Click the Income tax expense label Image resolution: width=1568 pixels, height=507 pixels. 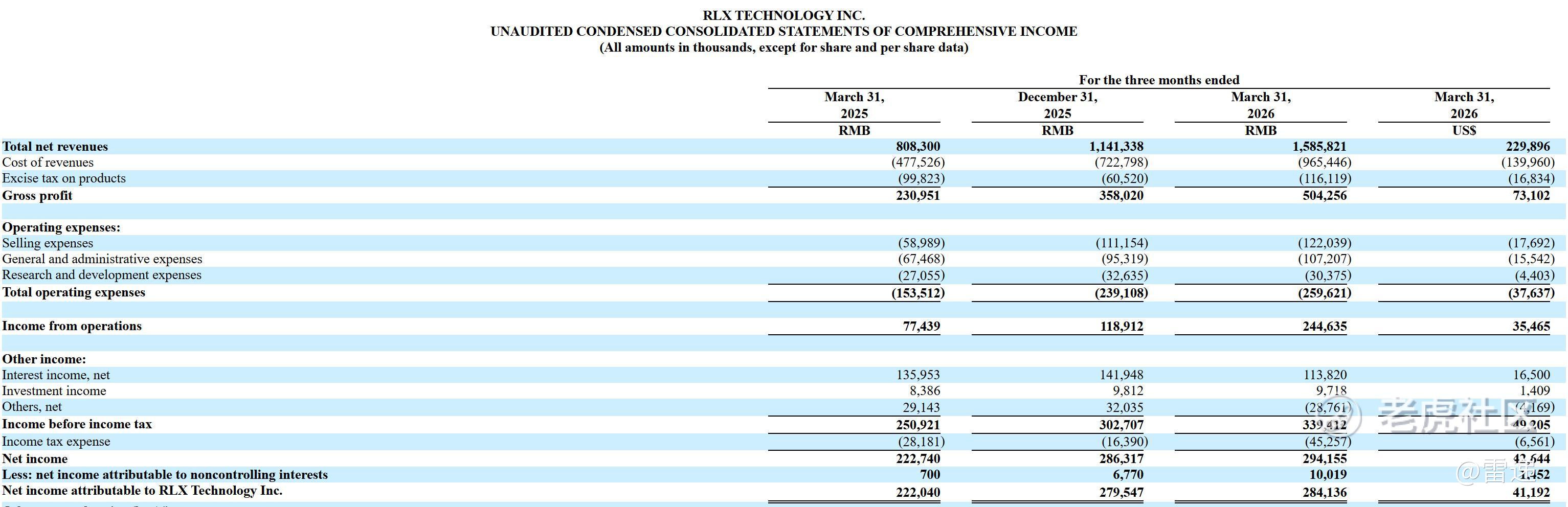click(56, 441)
